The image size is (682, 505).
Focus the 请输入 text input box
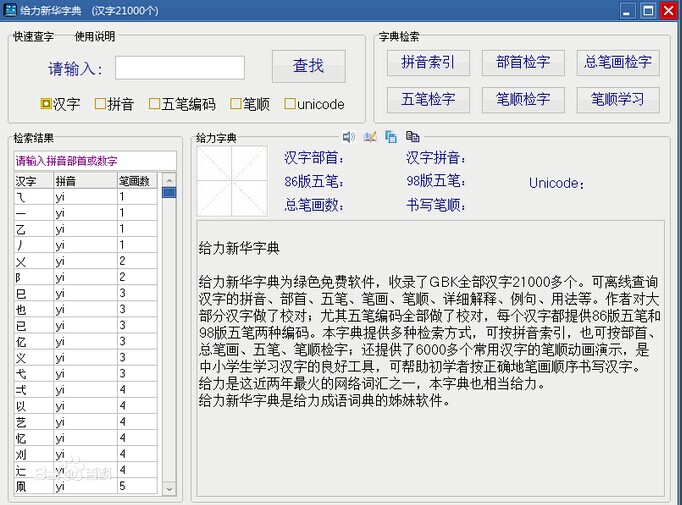[180, 68]
